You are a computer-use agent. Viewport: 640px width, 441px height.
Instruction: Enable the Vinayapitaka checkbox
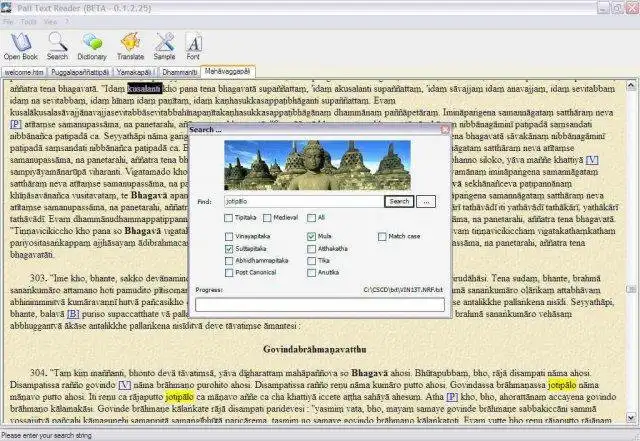point(229,236)
